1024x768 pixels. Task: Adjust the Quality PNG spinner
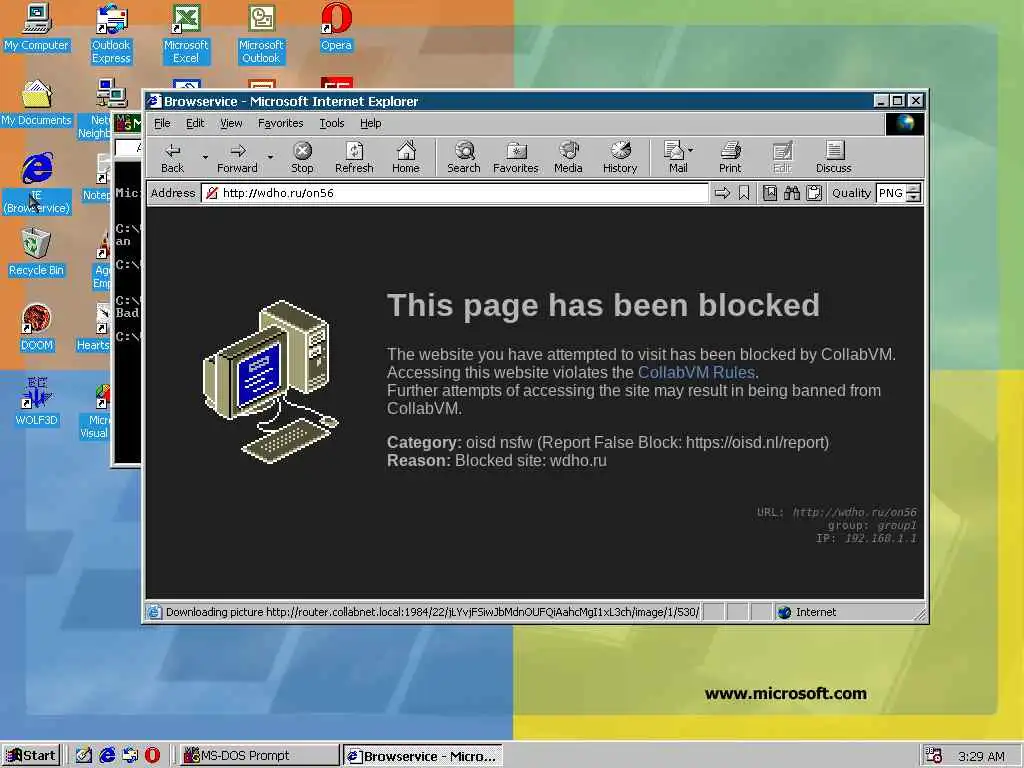point(914,193)
